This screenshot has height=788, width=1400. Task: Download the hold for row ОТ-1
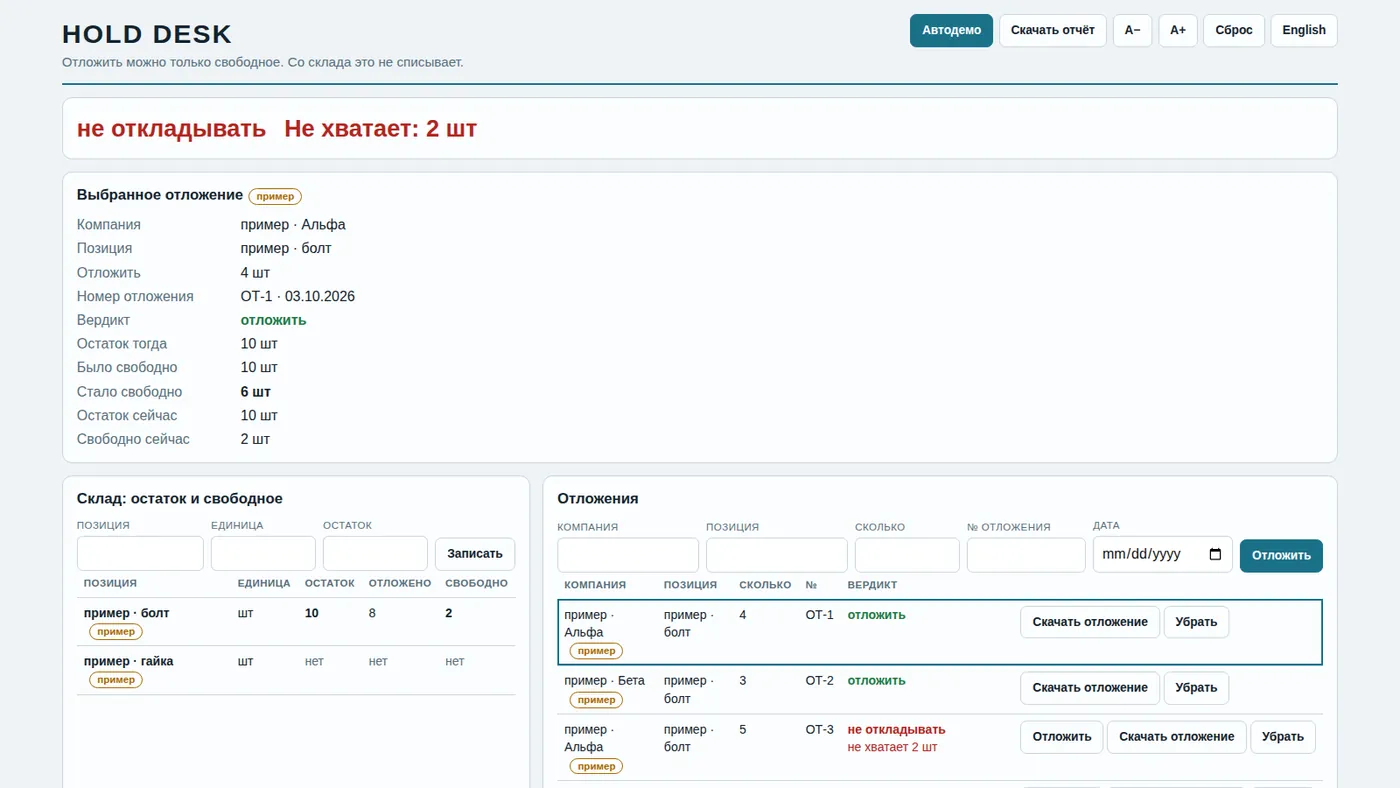tap(1090, 622)
